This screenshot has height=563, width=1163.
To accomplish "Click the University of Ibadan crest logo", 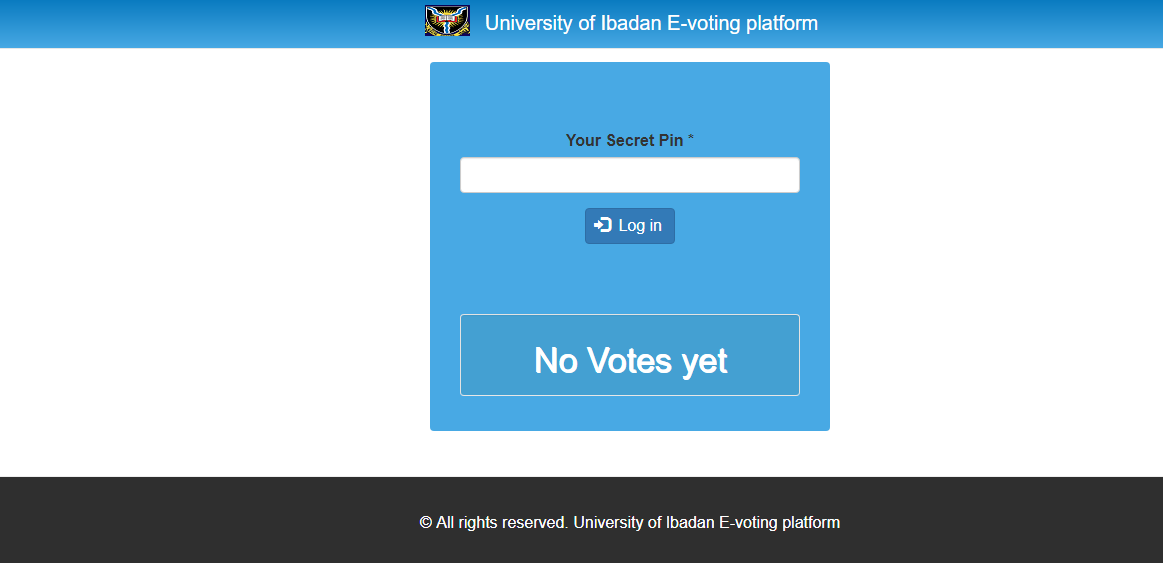I will tap(447, 21).
